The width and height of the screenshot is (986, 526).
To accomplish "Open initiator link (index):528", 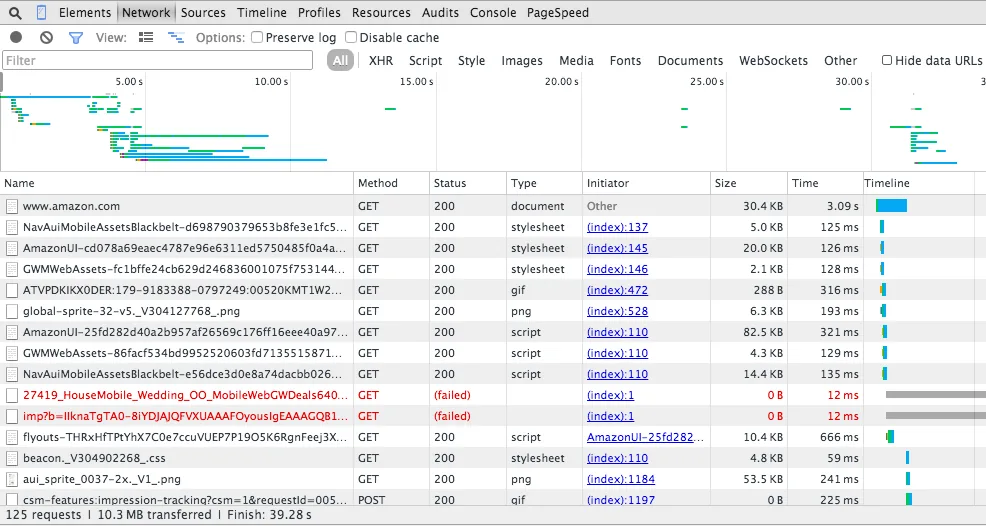I will (x=618, y=311).
